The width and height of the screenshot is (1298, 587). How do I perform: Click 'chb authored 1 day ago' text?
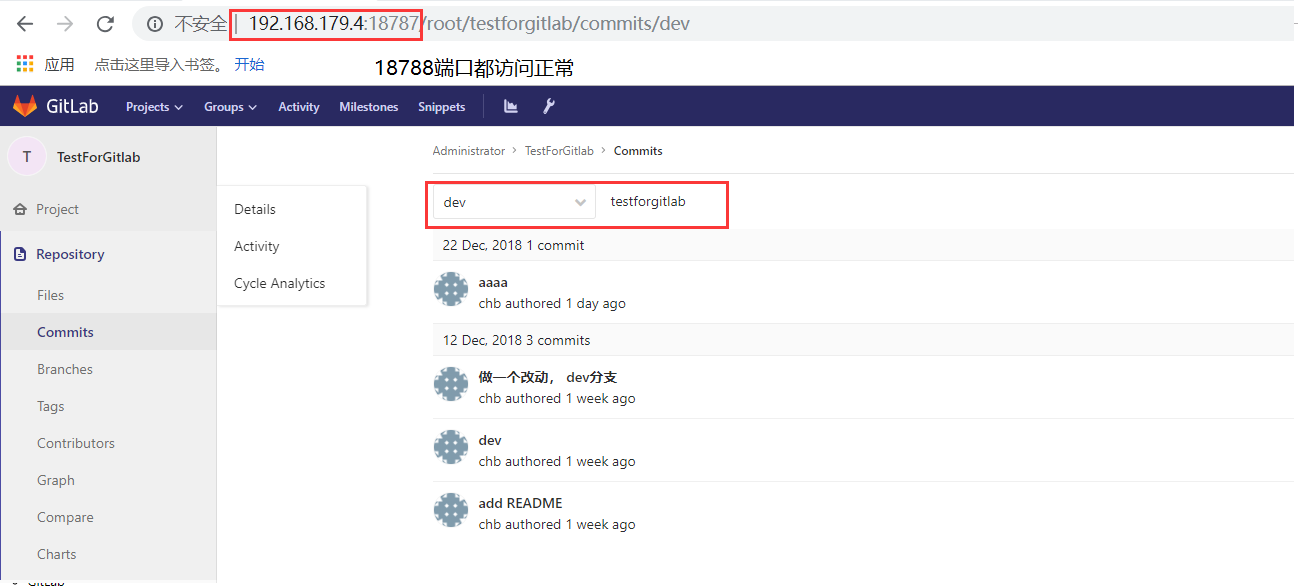tap(552, 303)
